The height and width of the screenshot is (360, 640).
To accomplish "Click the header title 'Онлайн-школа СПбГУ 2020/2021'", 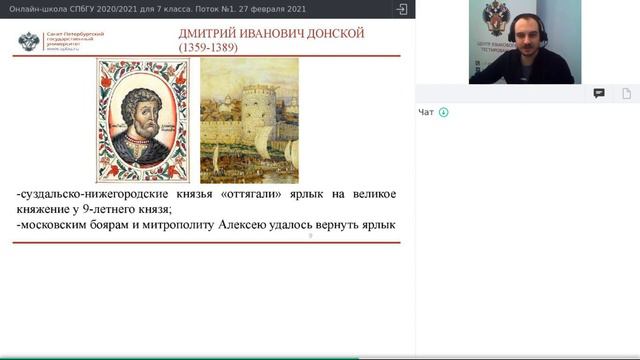I will pos(73,9).
